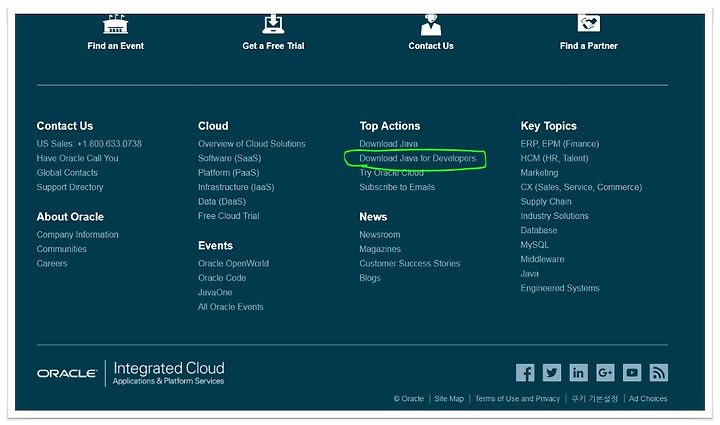Click the Contact Us headset person icon
Image resolution: width=720 pixels, height=425 pixels.
point(431,24)
